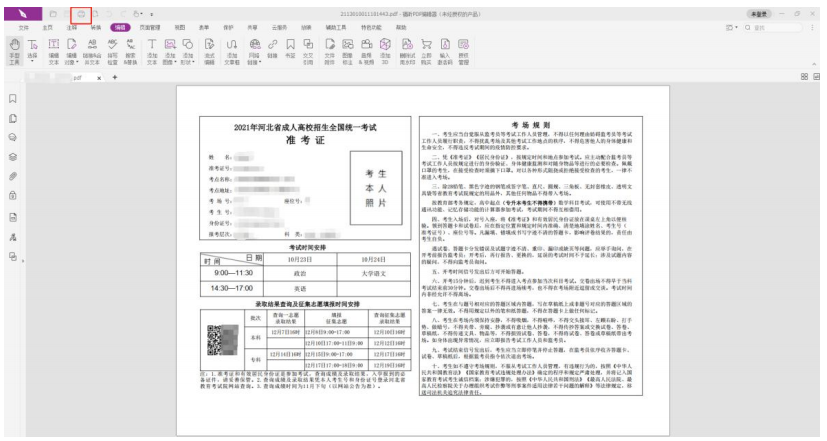Select the Add Text tool (添加文本)
The image size is (827, 441).
point(152,52)
